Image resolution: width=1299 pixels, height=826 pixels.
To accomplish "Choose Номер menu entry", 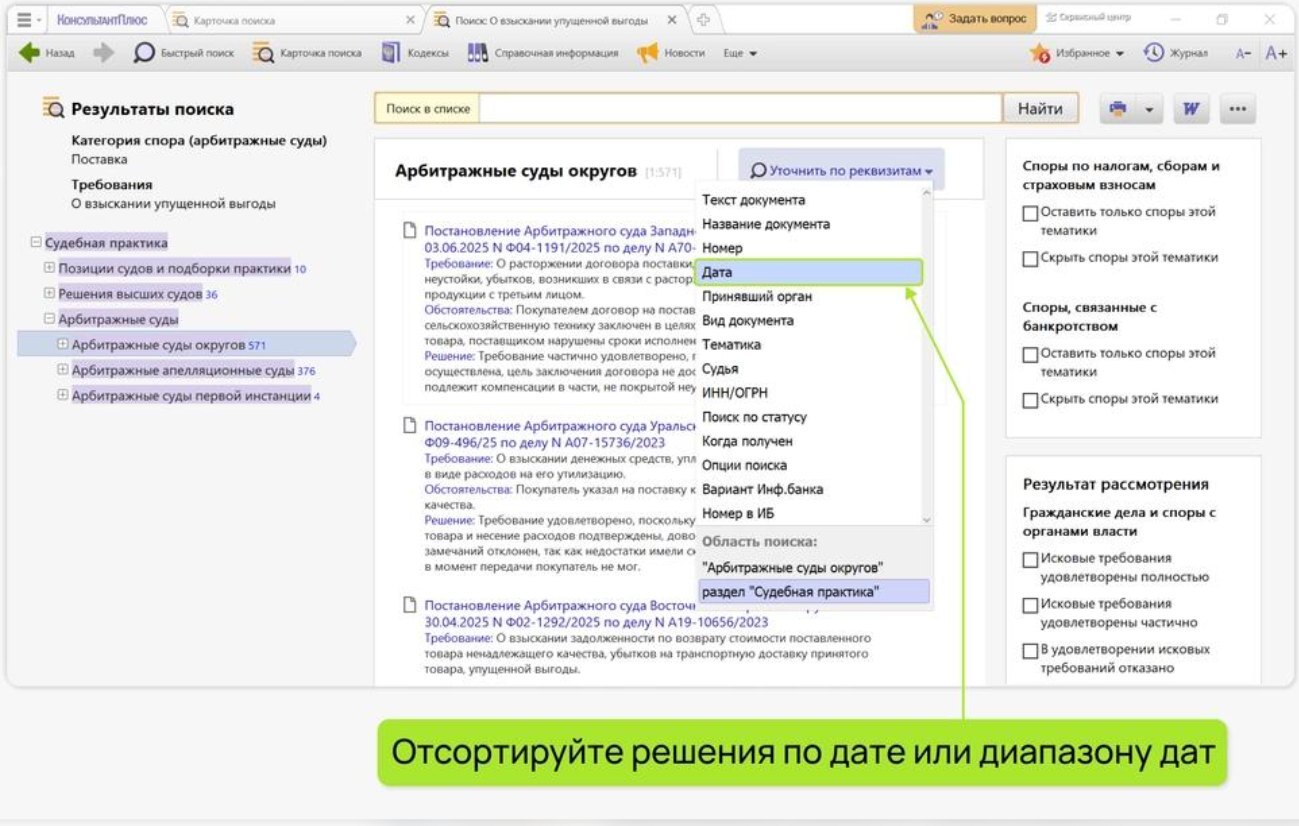I will click(x=722, y=248).
